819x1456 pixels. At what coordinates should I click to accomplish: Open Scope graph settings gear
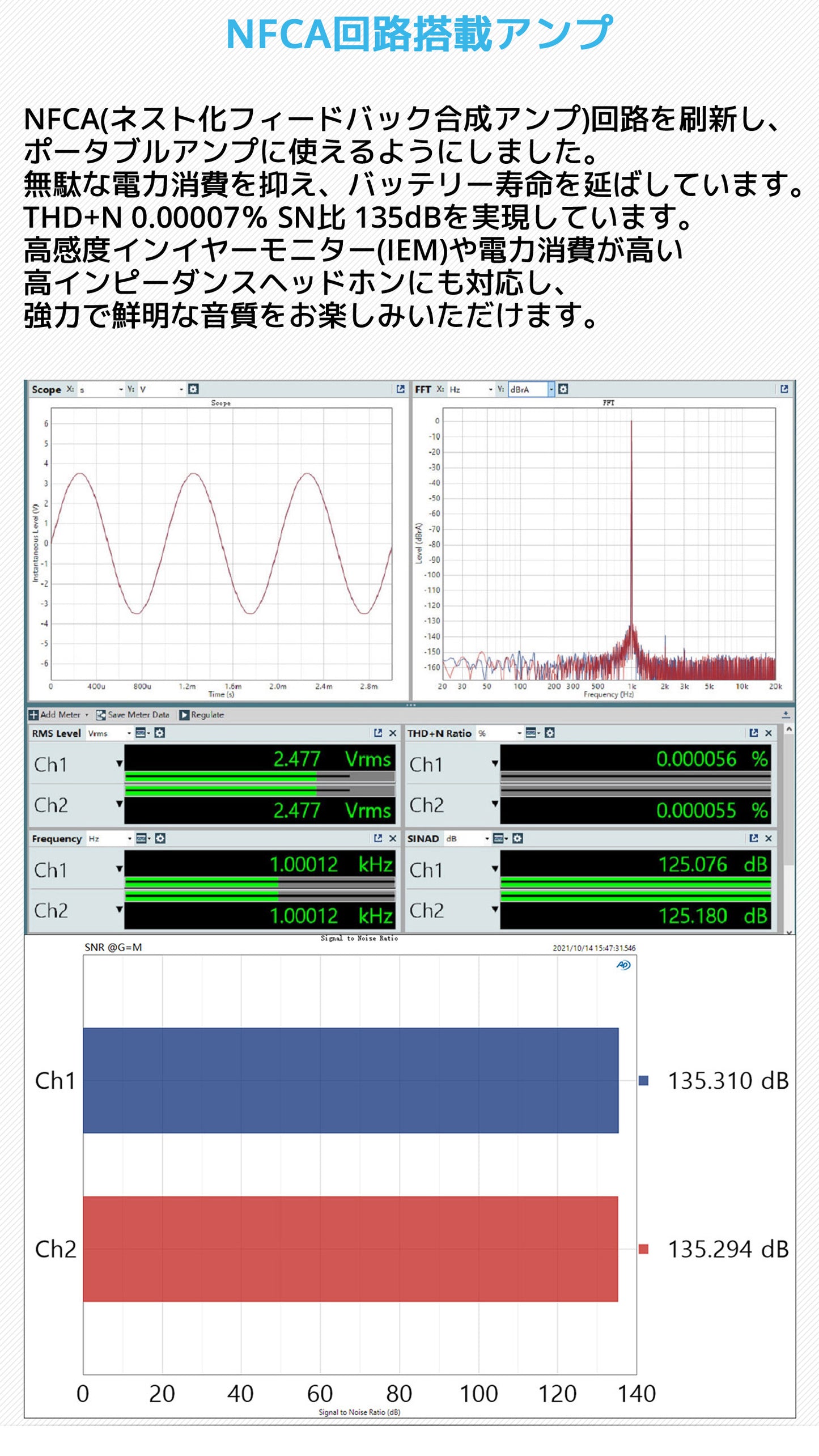[x=193, y=389]
